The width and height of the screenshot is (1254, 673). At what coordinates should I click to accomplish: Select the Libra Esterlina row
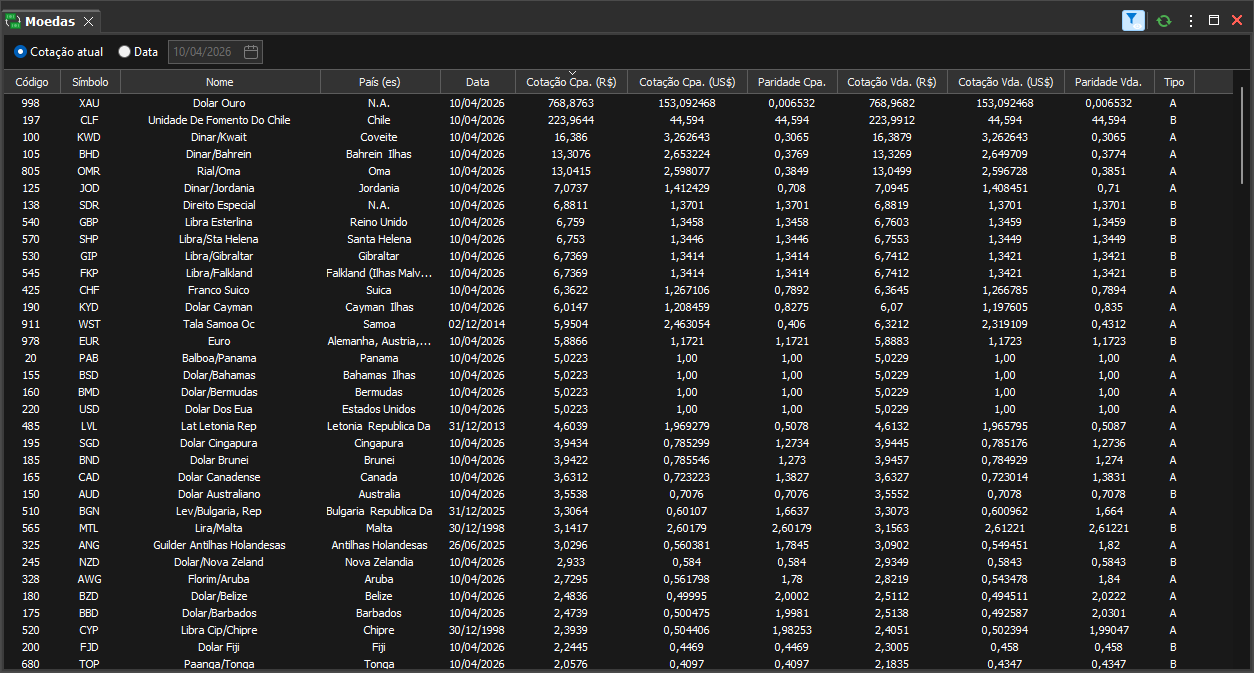click(x=618, y=222)
